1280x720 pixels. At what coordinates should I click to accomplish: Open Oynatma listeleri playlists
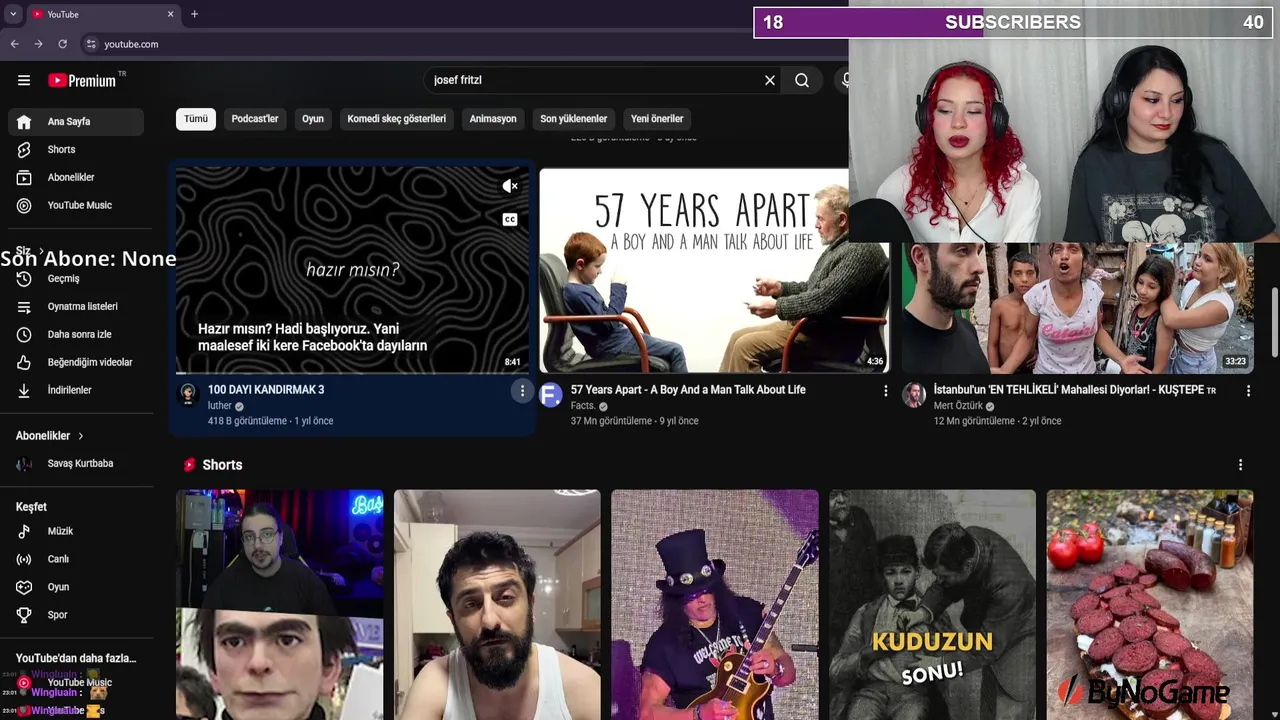[x=76, y=307]
